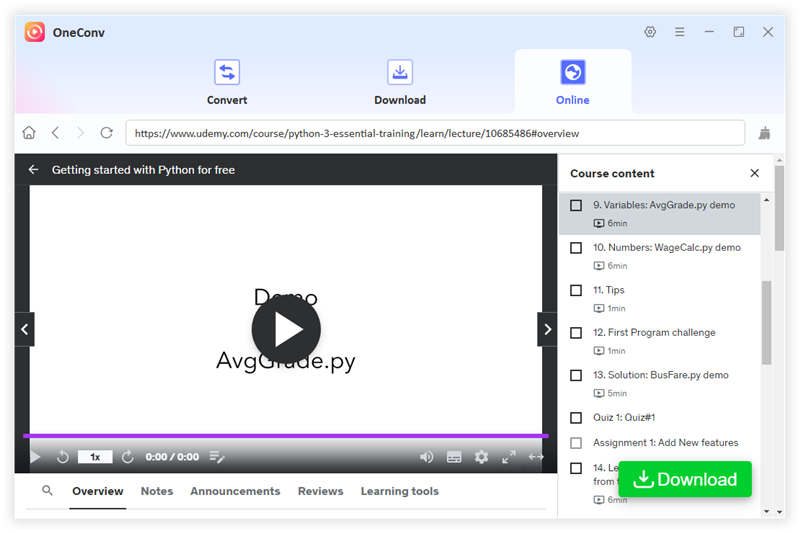Open the hamburger menu in title bar
800x533 pixels.
[680, 32]
